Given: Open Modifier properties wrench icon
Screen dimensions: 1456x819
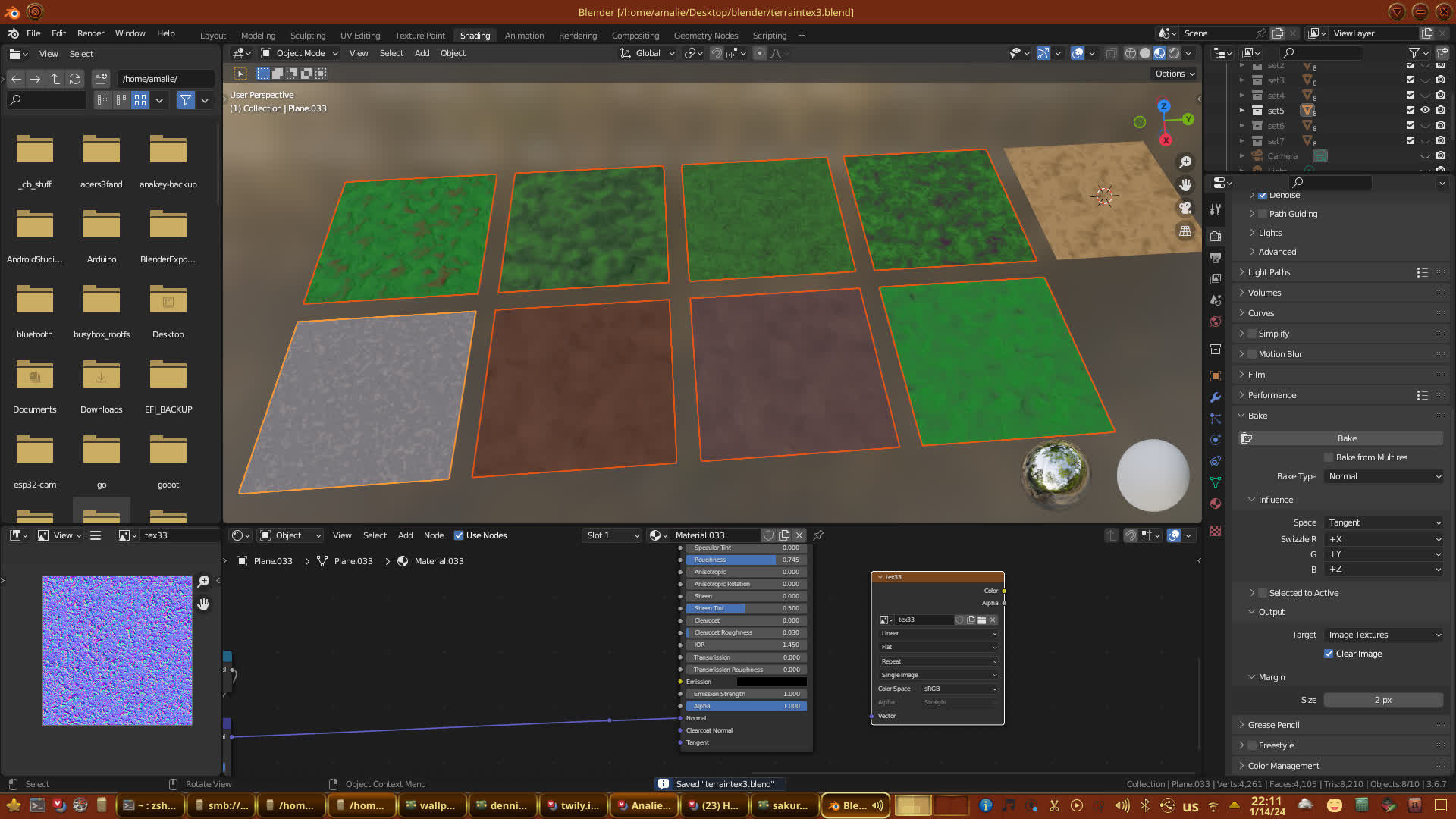Looking at the screenshot, I should pos(1216,397).
